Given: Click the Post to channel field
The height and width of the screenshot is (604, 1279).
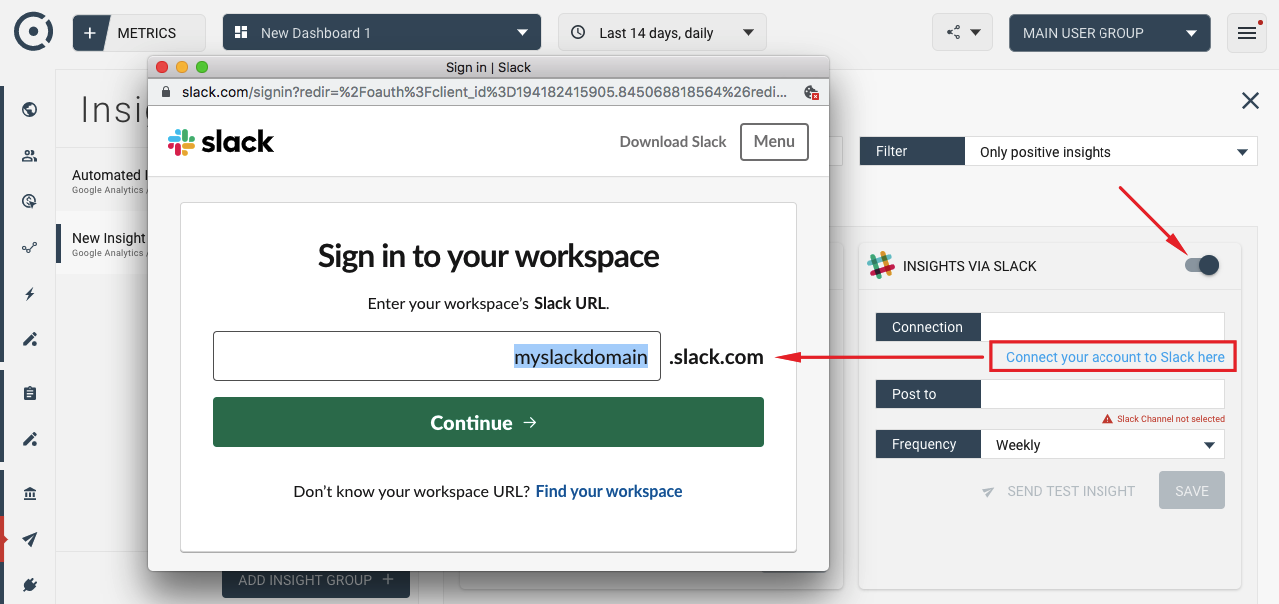Looking at the screenshot, I should (1102, 394).
